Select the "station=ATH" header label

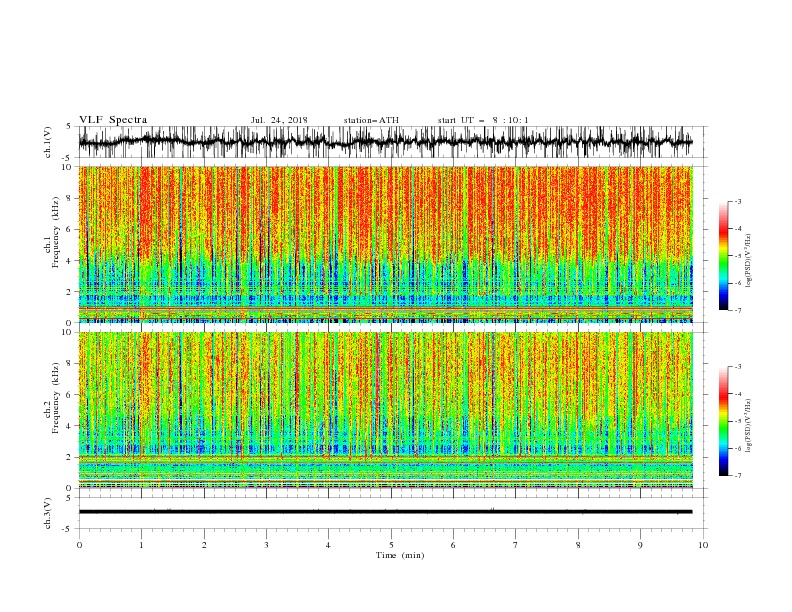pos(371,120)
